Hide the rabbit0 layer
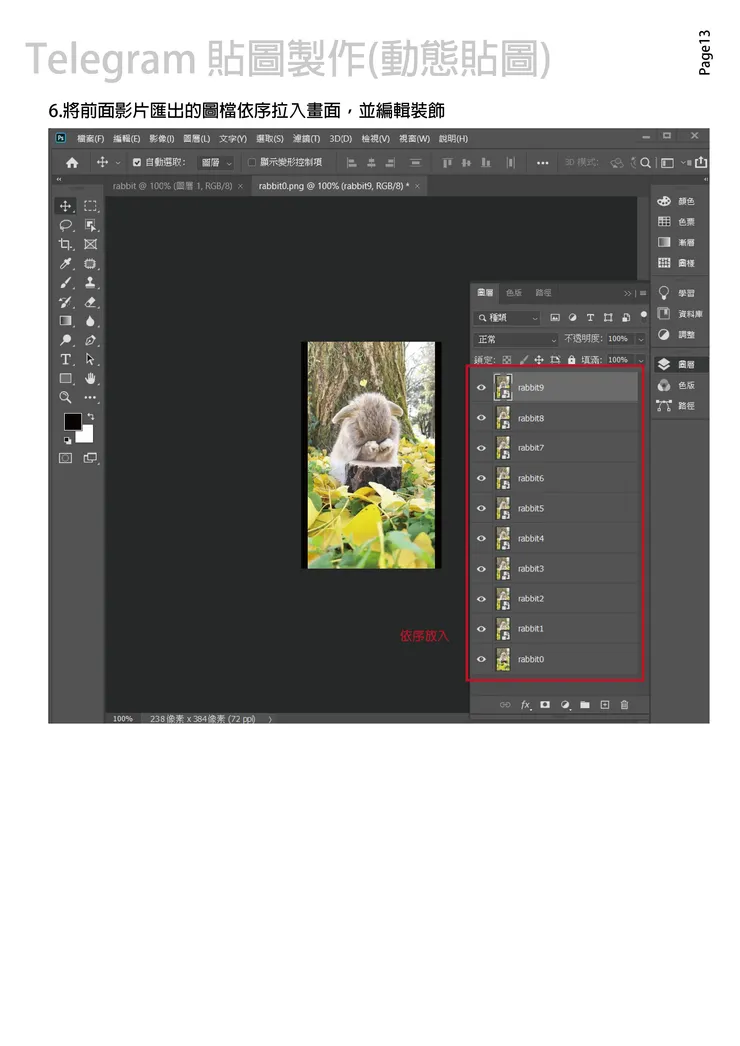 click(481, 659)
